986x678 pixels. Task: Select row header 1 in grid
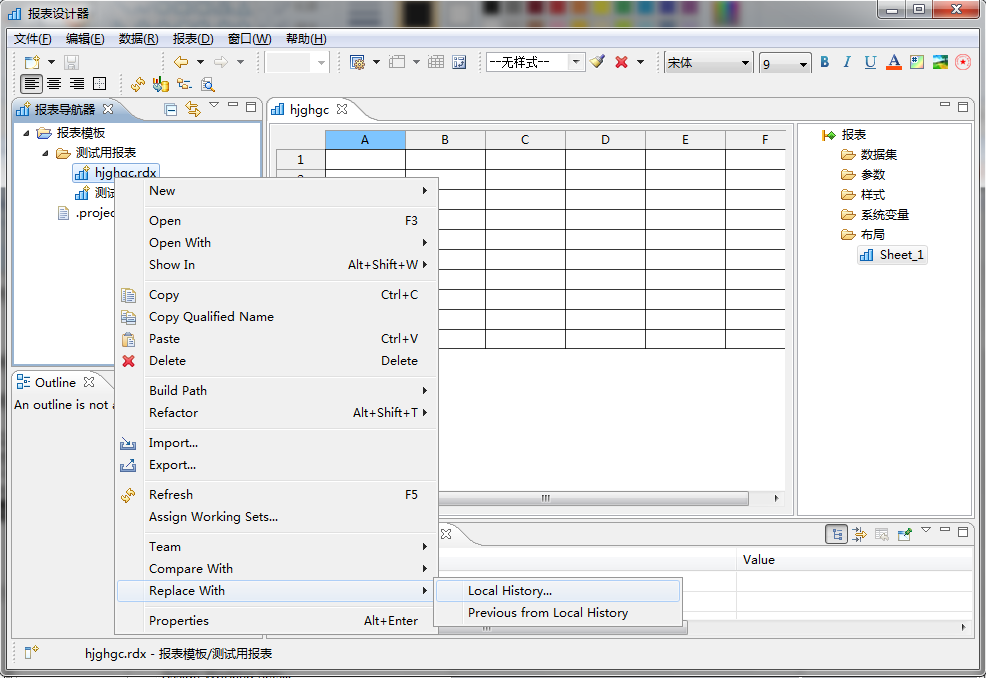coord(301,159)
